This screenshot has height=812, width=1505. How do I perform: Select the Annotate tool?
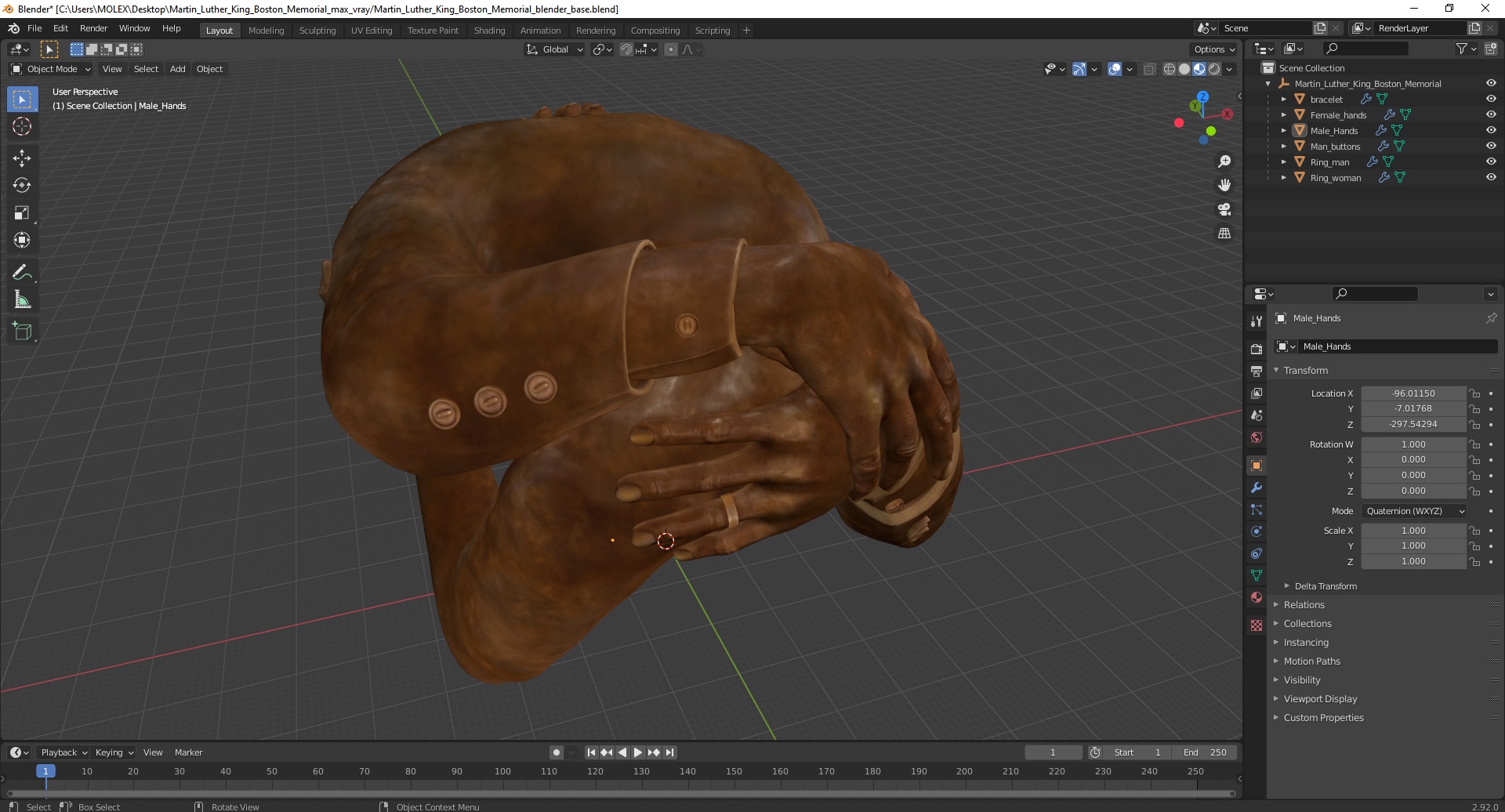click(22, 273)
